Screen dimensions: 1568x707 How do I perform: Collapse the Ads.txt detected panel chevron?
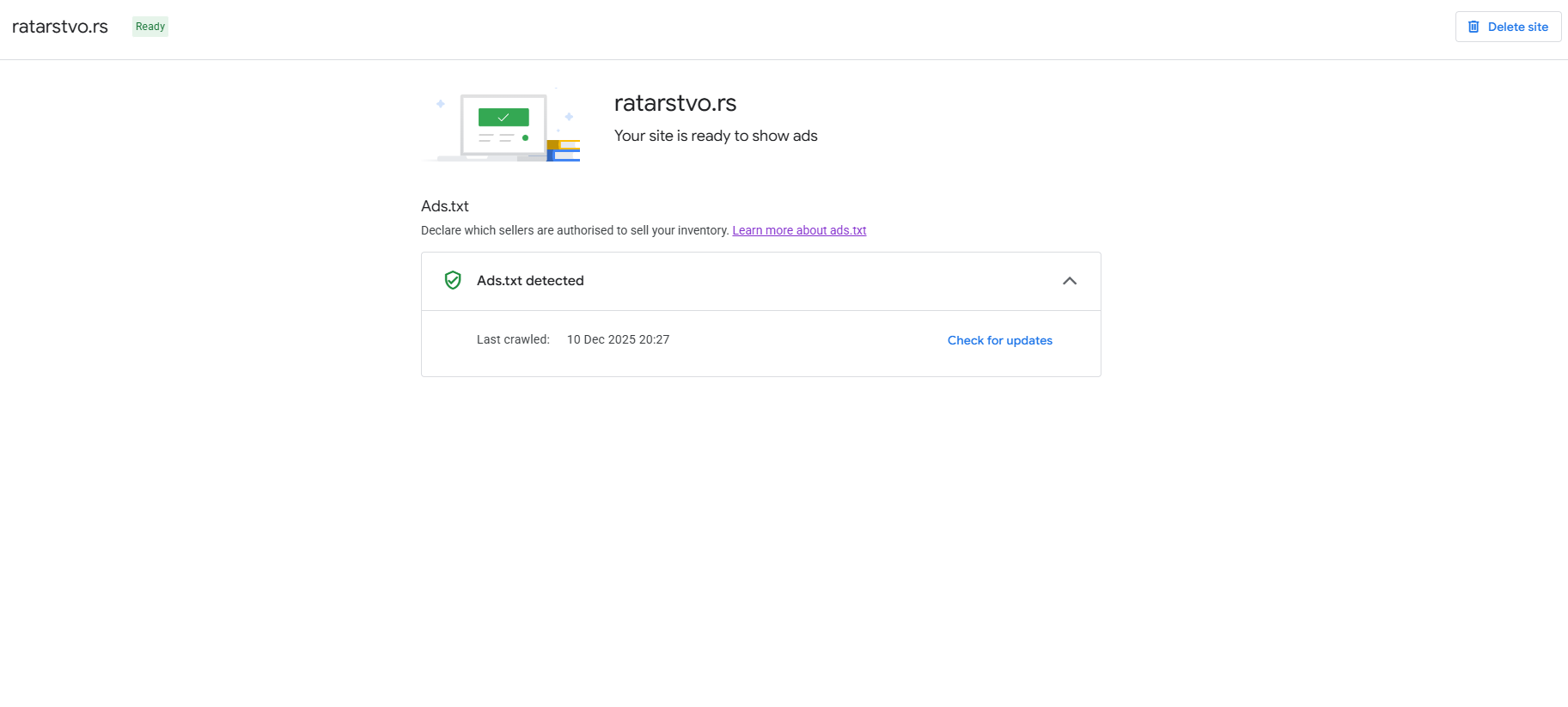(1070, 281)
